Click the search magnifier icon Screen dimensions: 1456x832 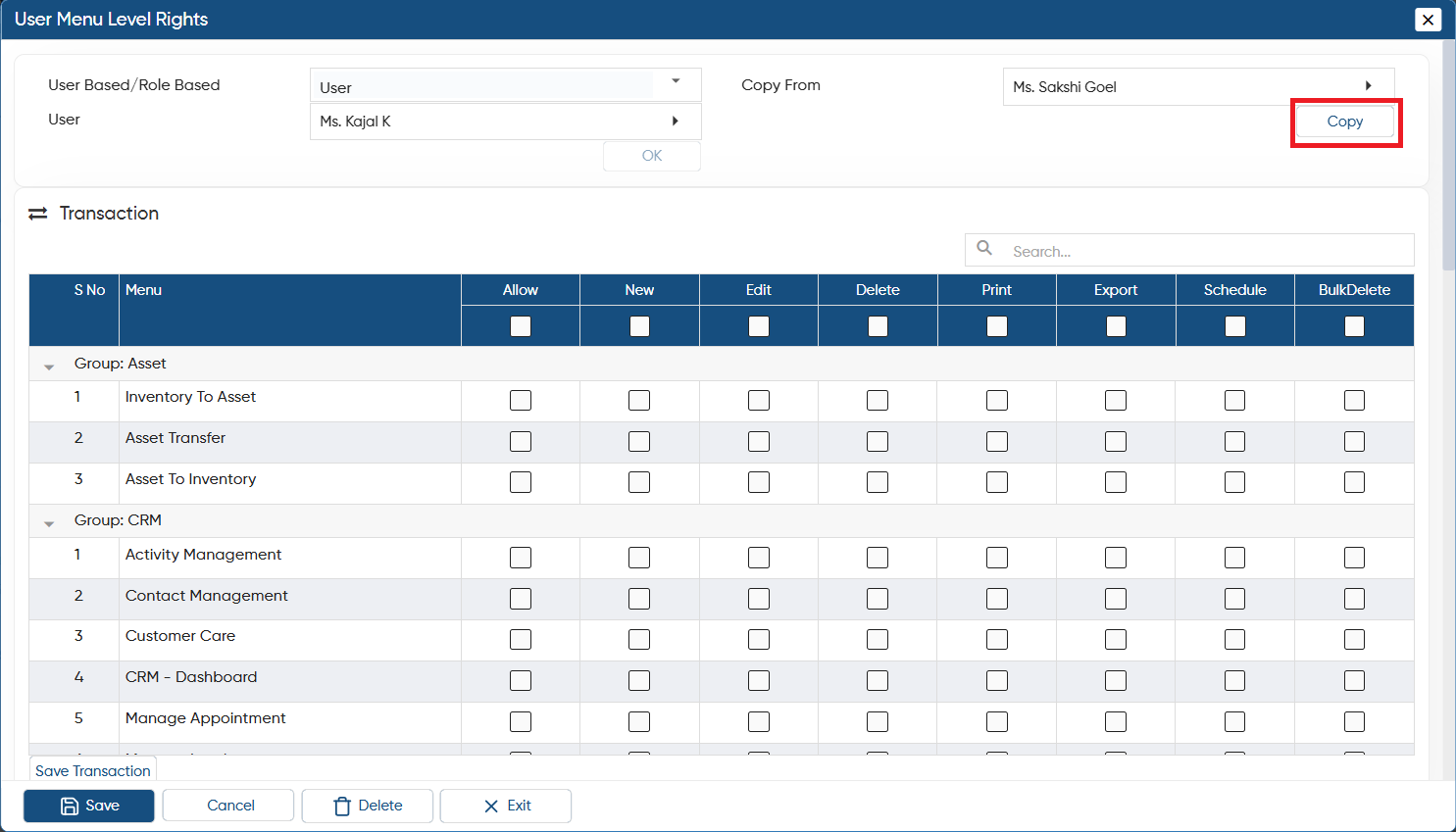coord(984,248)
